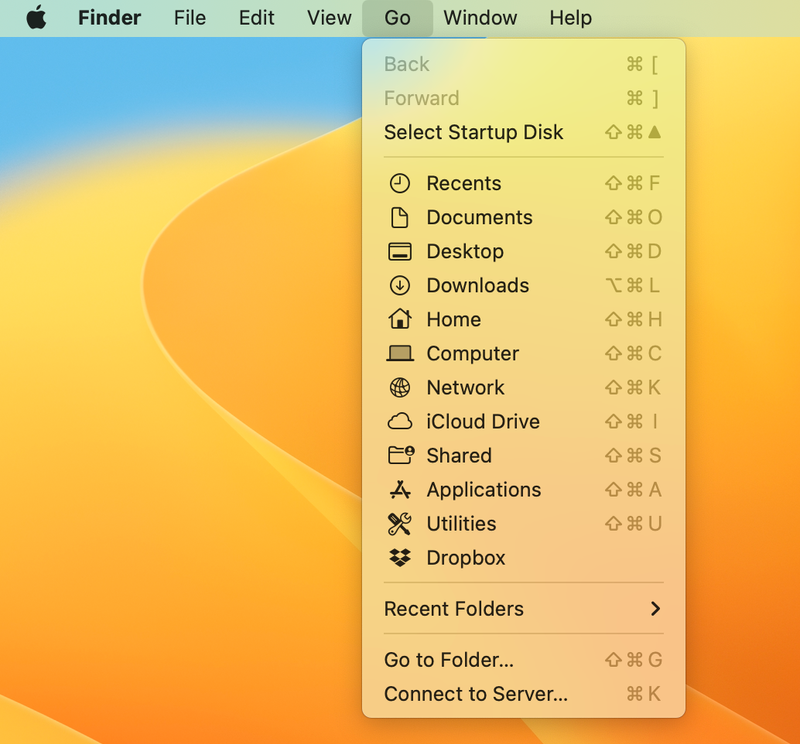The image size is (800, 744).
Task: Expand the Recent Folders submenu arrow
Action: pos(655,608)
